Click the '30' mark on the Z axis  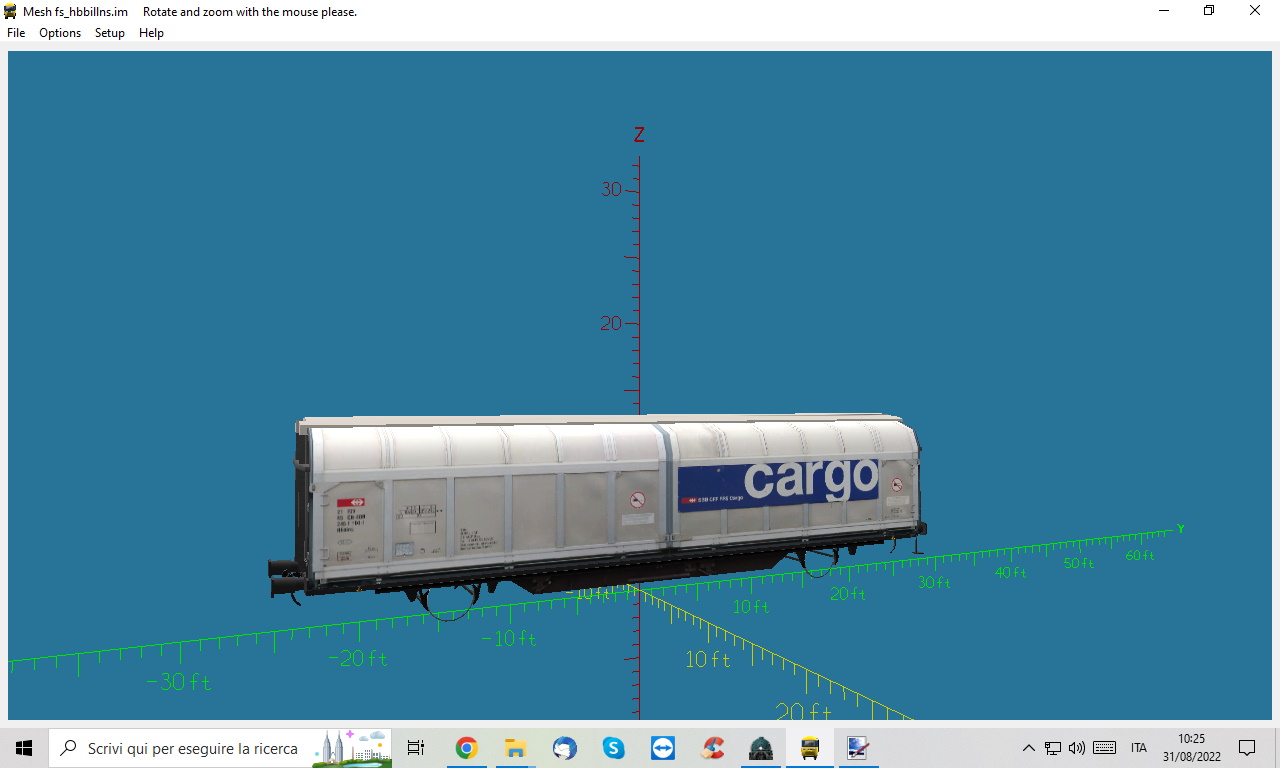tap(611, 189)
